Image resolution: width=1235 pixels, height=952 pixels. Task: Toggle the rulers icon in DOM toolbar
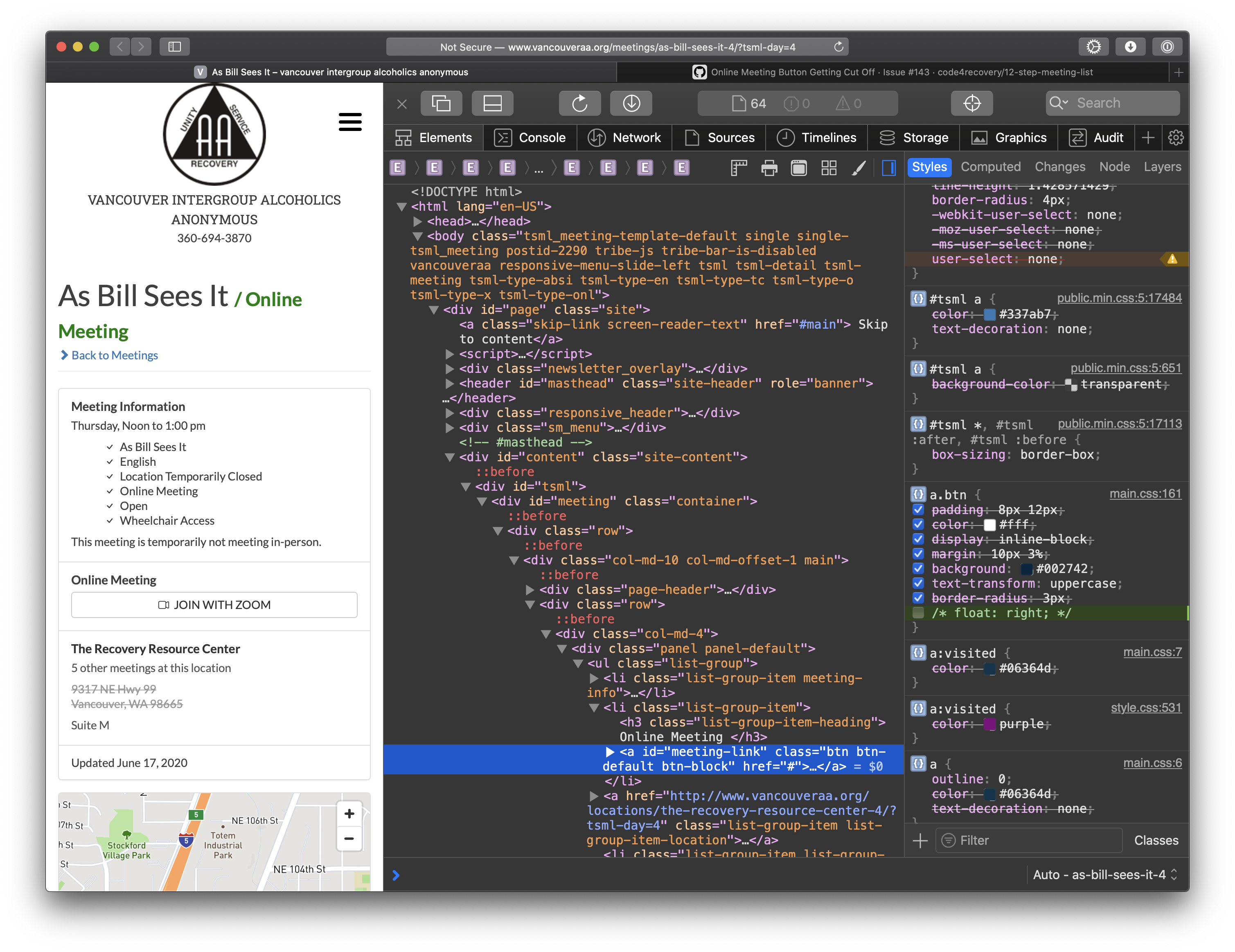739,168
